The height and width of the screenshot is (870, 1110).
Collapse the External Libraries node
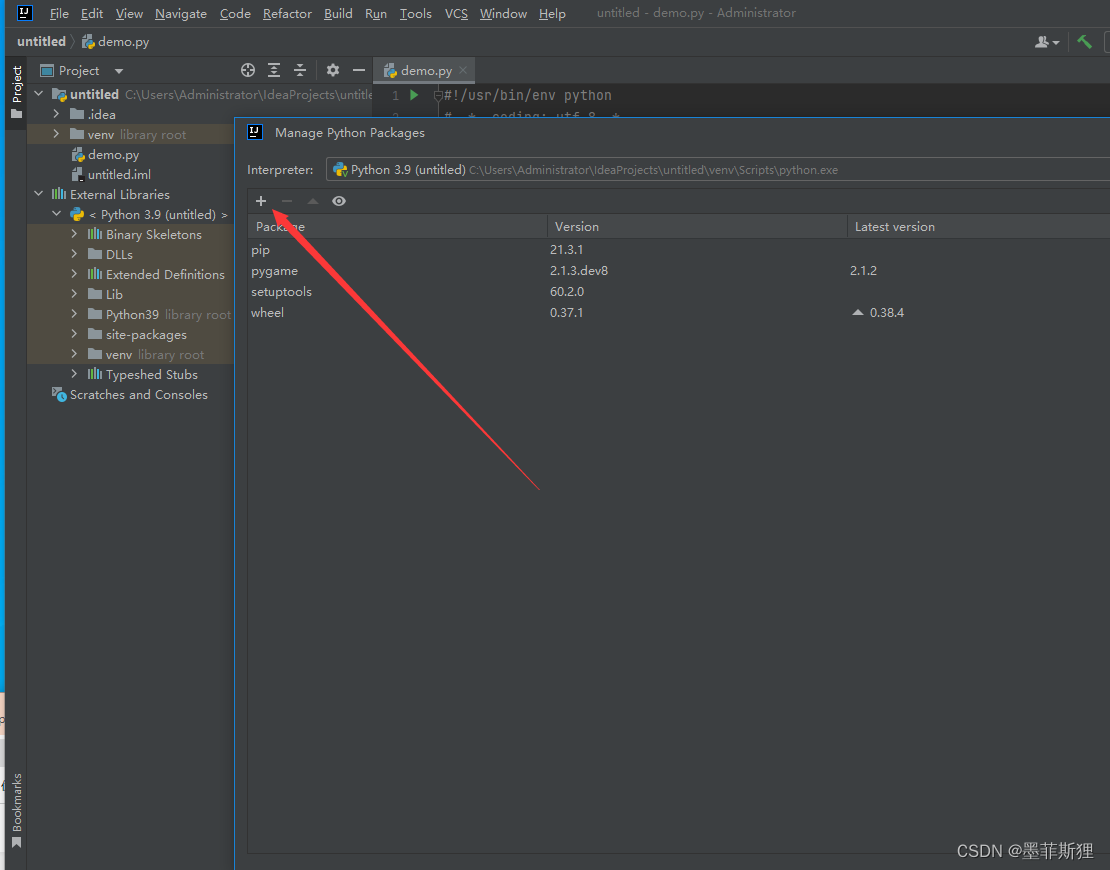pyautogui.click(x=39, y=194)
